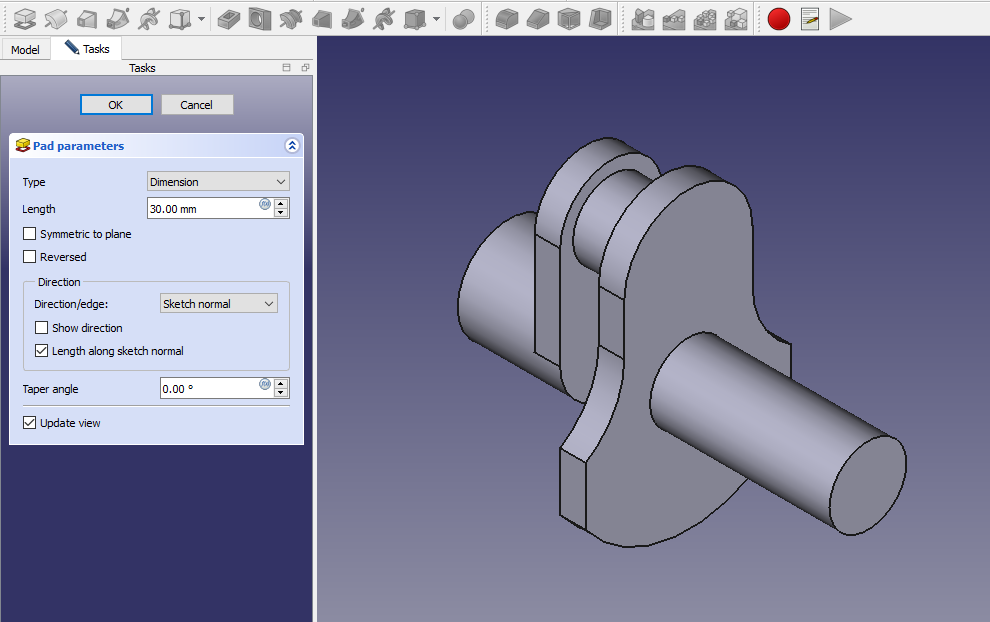Open the Type dropdown showing Dimension

[218, 182]
